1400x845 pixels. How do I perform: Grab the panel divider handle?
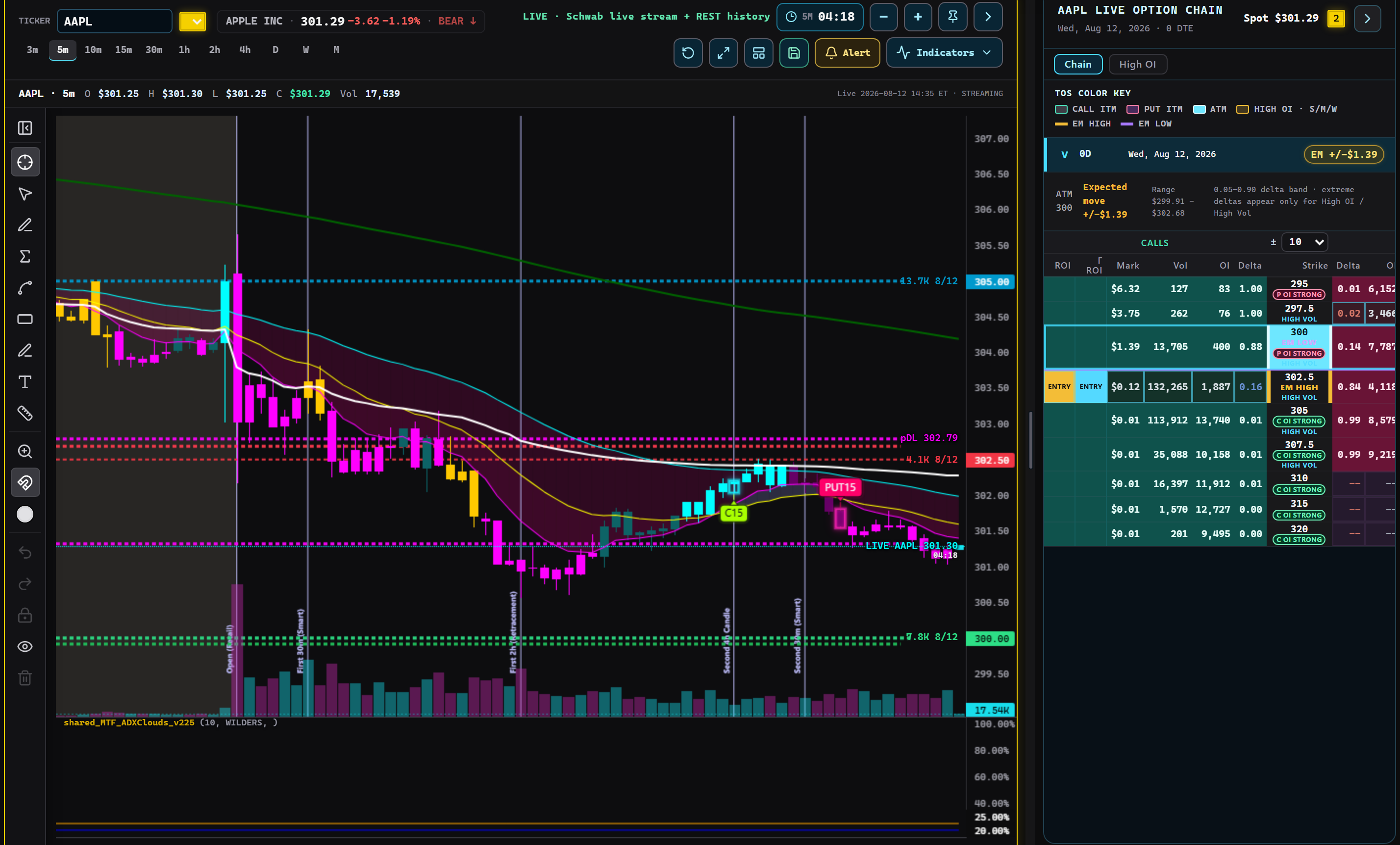pos(1031,441)
